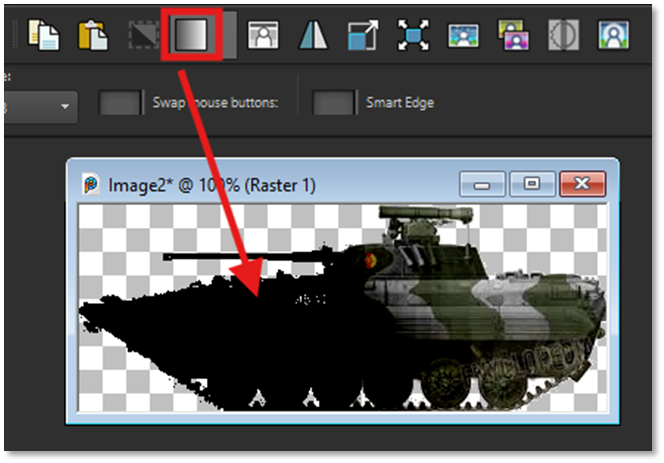Screen dimensions: 664x463
Task: Enable the Swap mouse buttons checkbox
Action: click(119, 103)
